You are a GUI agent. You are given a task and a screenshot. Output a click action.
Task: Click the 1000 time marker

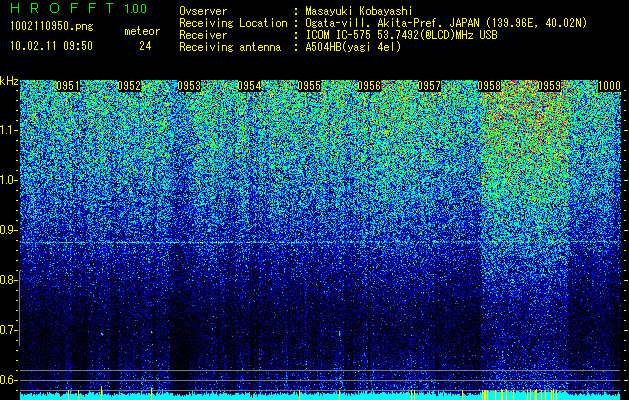[x=609, y=86]
